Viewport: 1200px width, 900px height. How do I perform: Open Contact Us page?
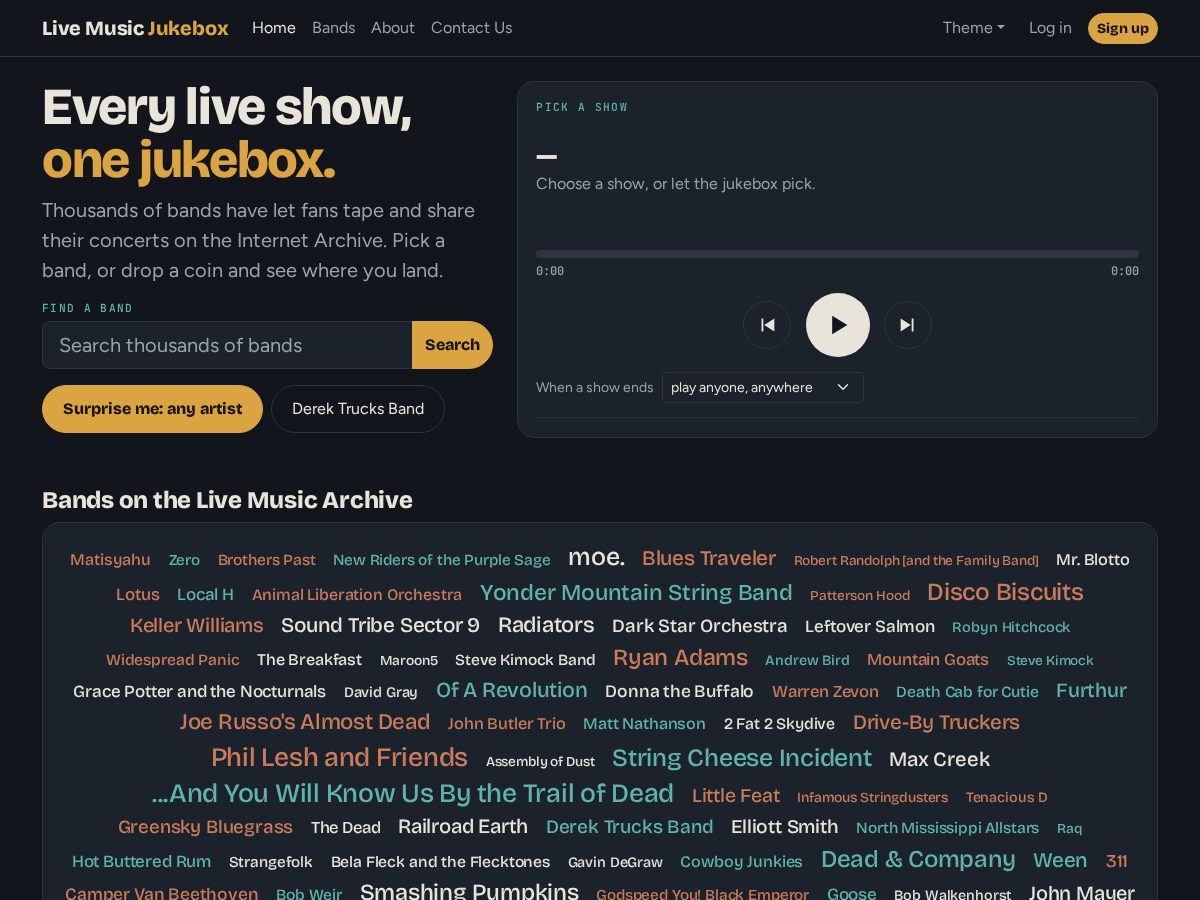click(471, 28)
